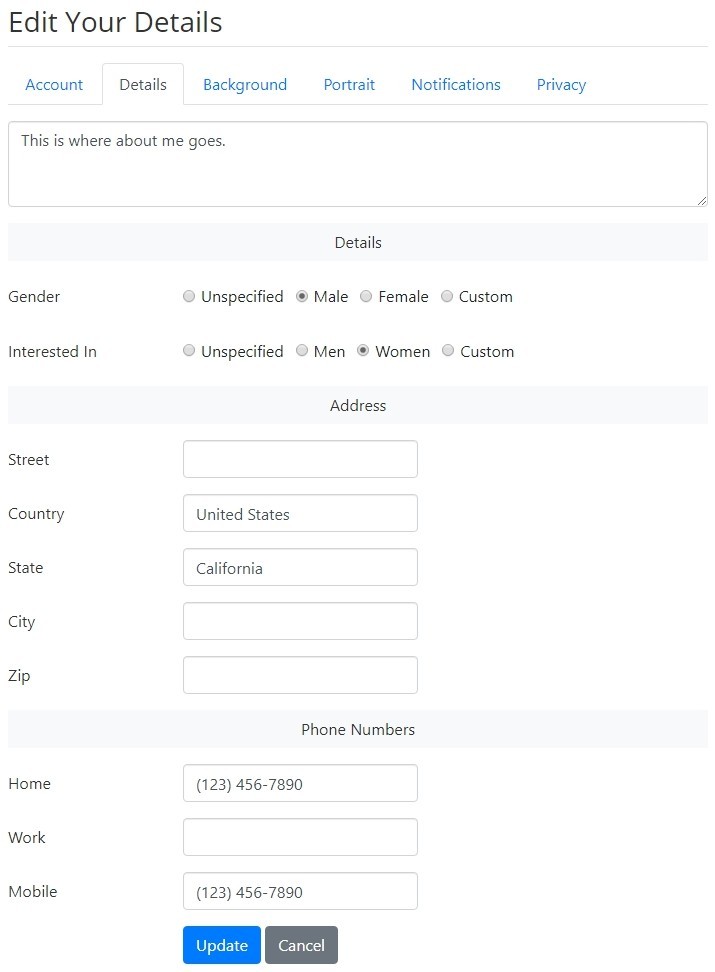Select Custom under Interested In

pos(448,351)
